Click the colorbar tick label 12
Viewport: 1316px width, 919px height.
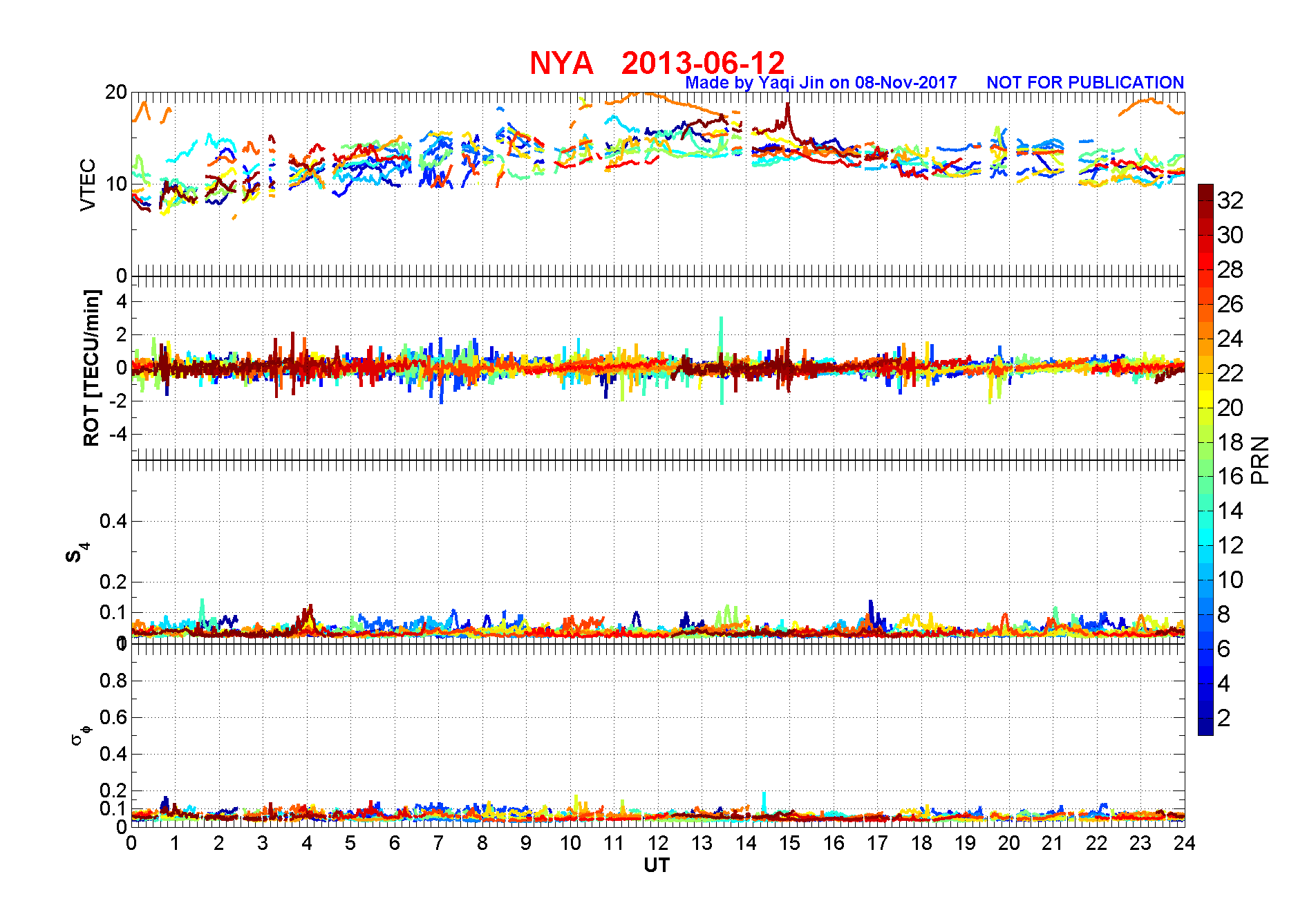(1230, 545)
